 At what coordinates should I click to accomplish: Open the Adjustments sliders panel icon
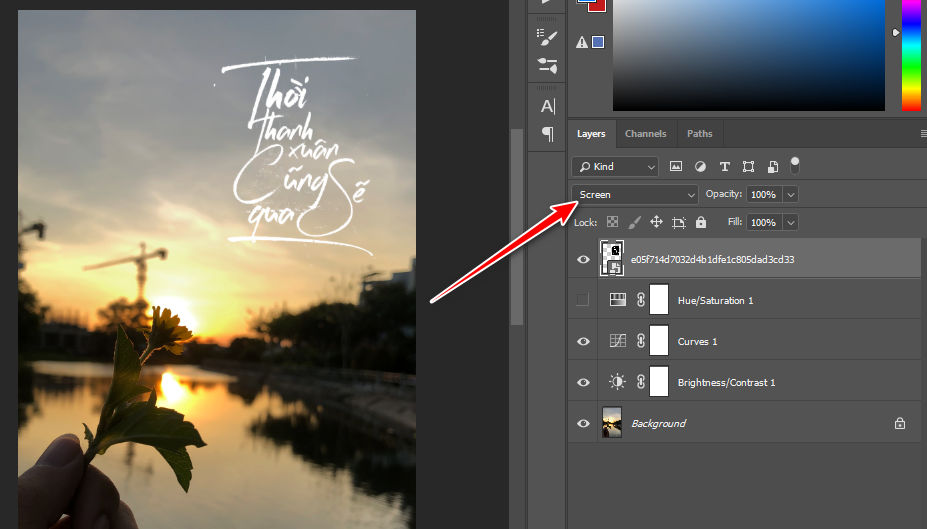(547, 65)
